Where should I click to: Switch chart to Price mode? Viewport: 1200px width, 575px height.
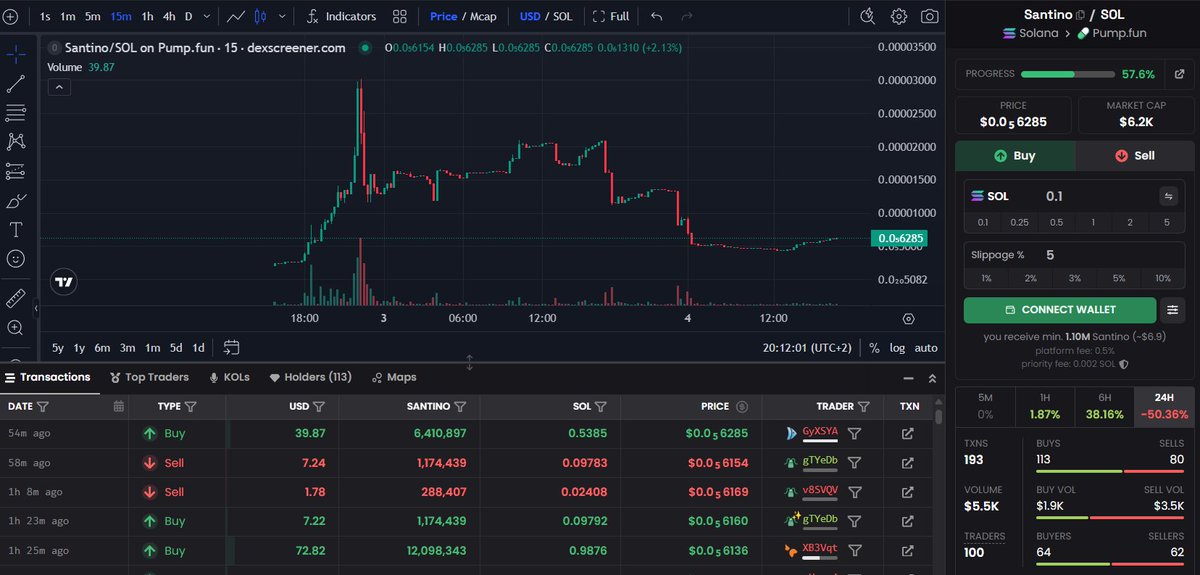[443, 16]
